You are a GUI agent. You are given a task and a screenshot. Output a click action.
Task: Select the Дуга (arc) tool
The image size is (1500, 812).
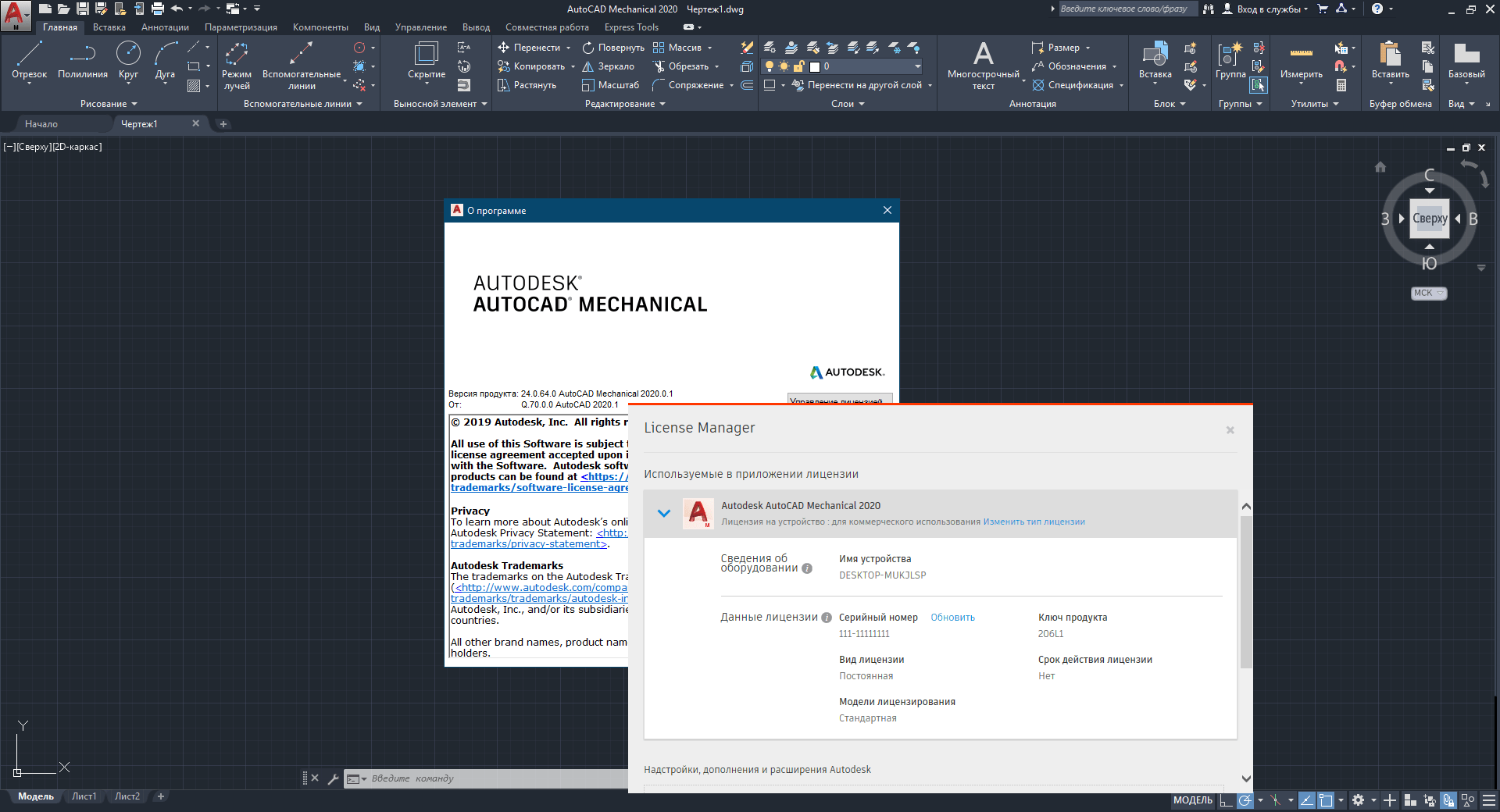(x=165, y=61)
